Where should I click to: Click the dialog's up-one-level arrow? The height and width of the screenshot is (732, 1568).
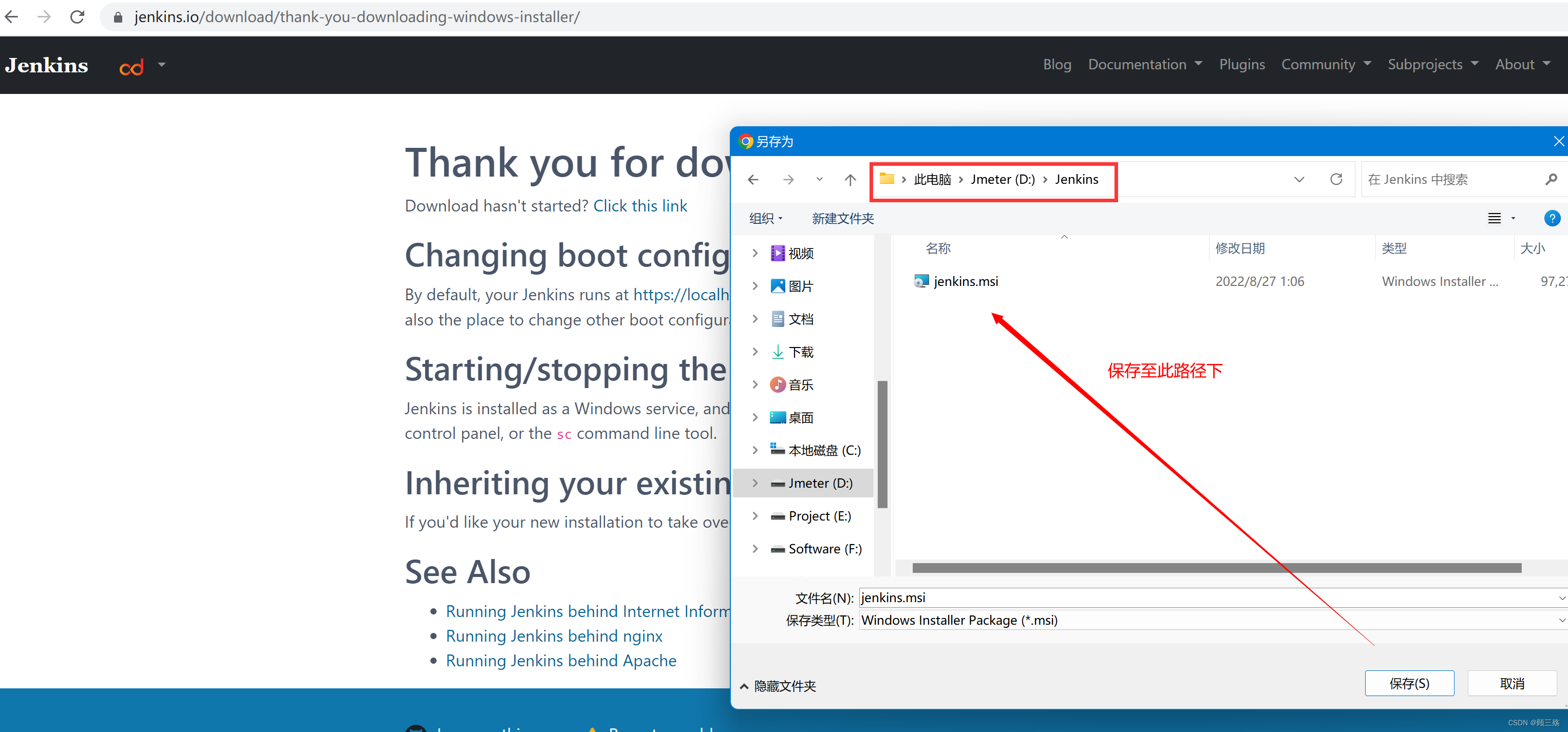tap(849, 180)
